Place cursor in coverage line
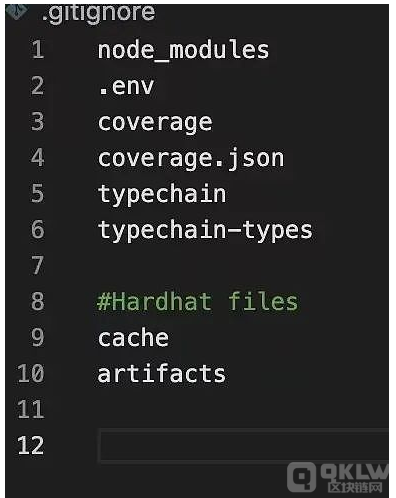This screenshot has height=498, width=396. coord(155,123)
